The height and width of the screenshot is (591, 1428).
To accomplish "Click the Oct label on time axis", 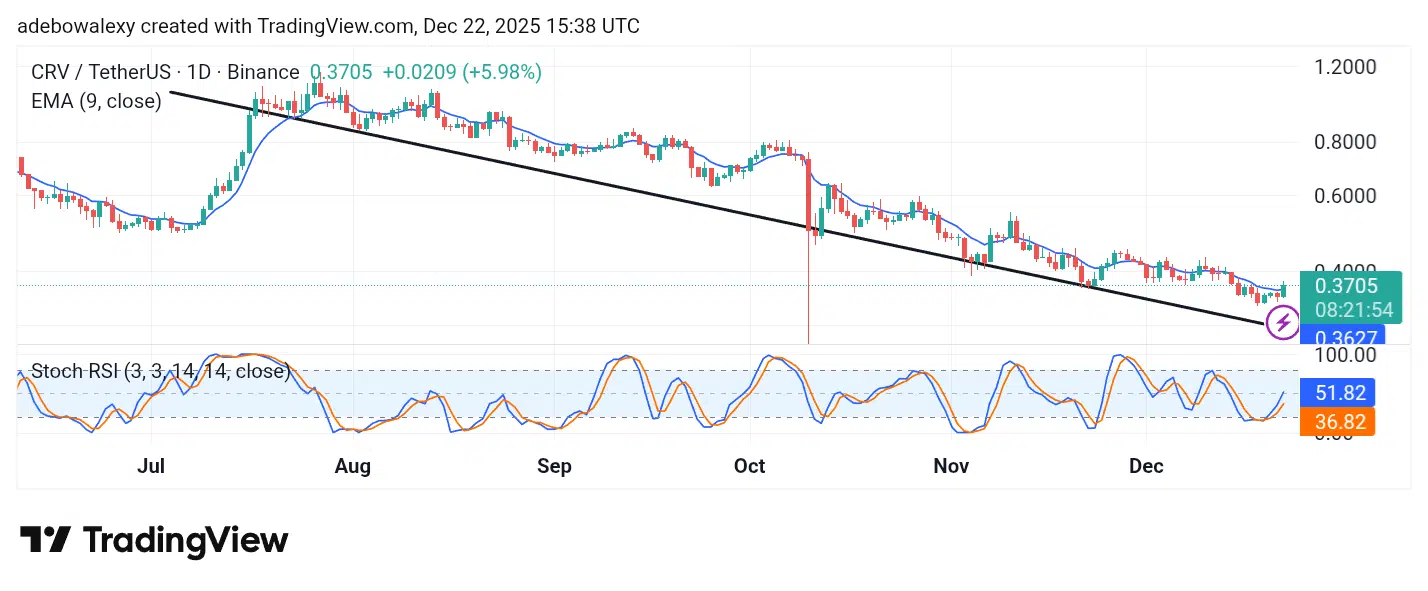I will [749, 466].
